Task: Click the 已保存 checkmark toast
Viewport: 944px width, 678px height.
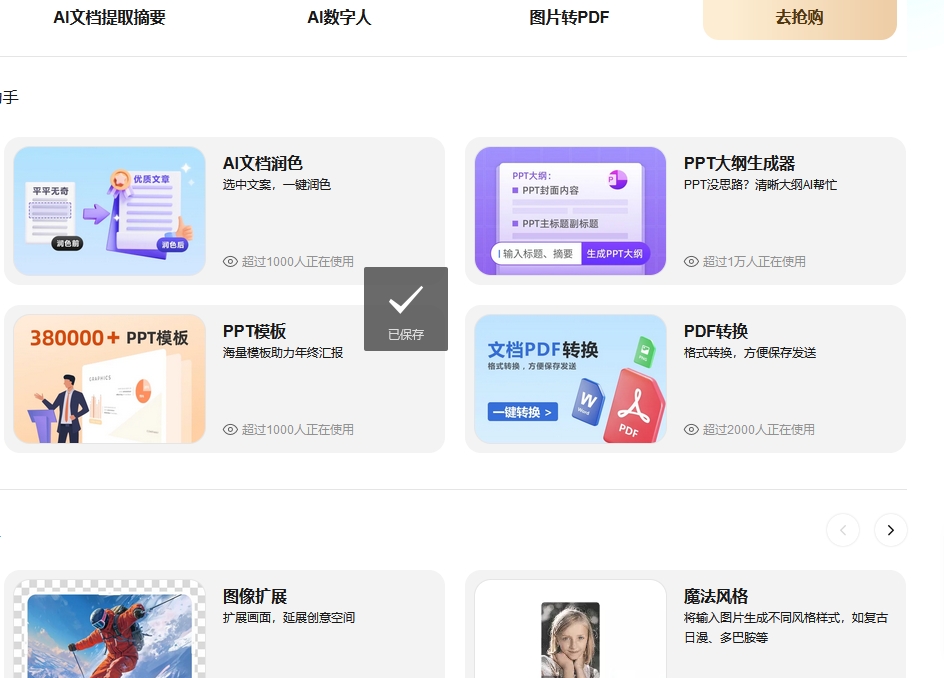Action: (x=406, y=309)
